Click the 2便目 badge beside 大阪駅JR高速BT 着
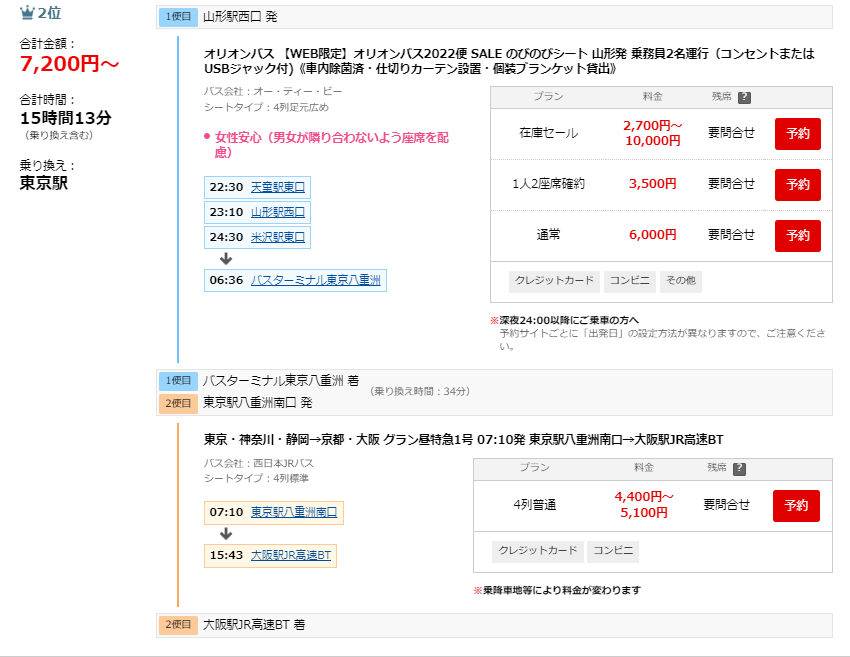Viewport: 850px width, 657px height. point(178,625)
